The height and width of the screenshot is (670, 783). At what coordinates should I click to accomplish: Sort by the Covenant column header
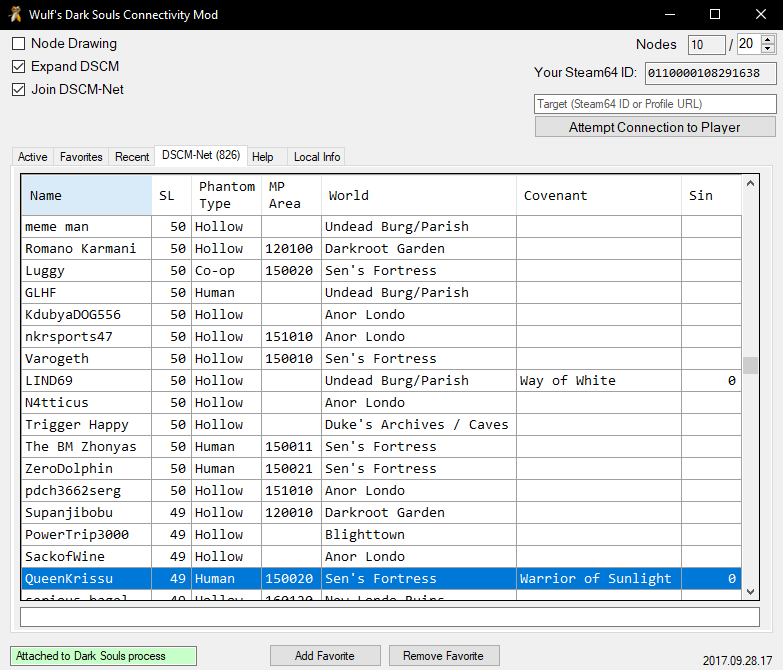click(x=599, y=195)
